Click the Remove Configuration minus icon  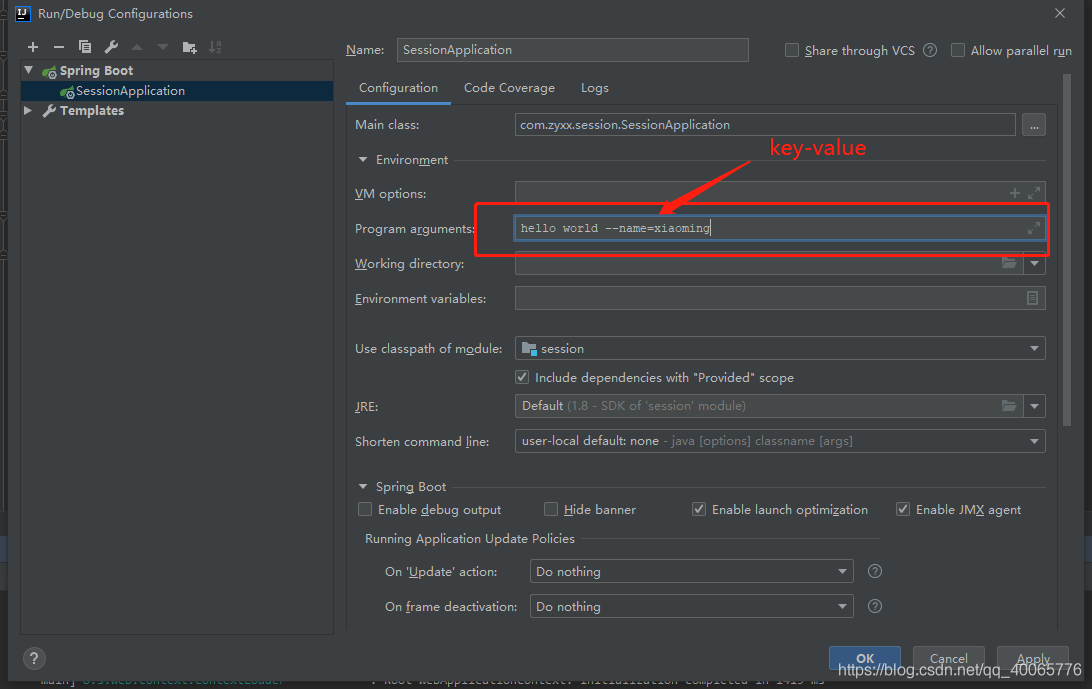[x=59, y=47]
